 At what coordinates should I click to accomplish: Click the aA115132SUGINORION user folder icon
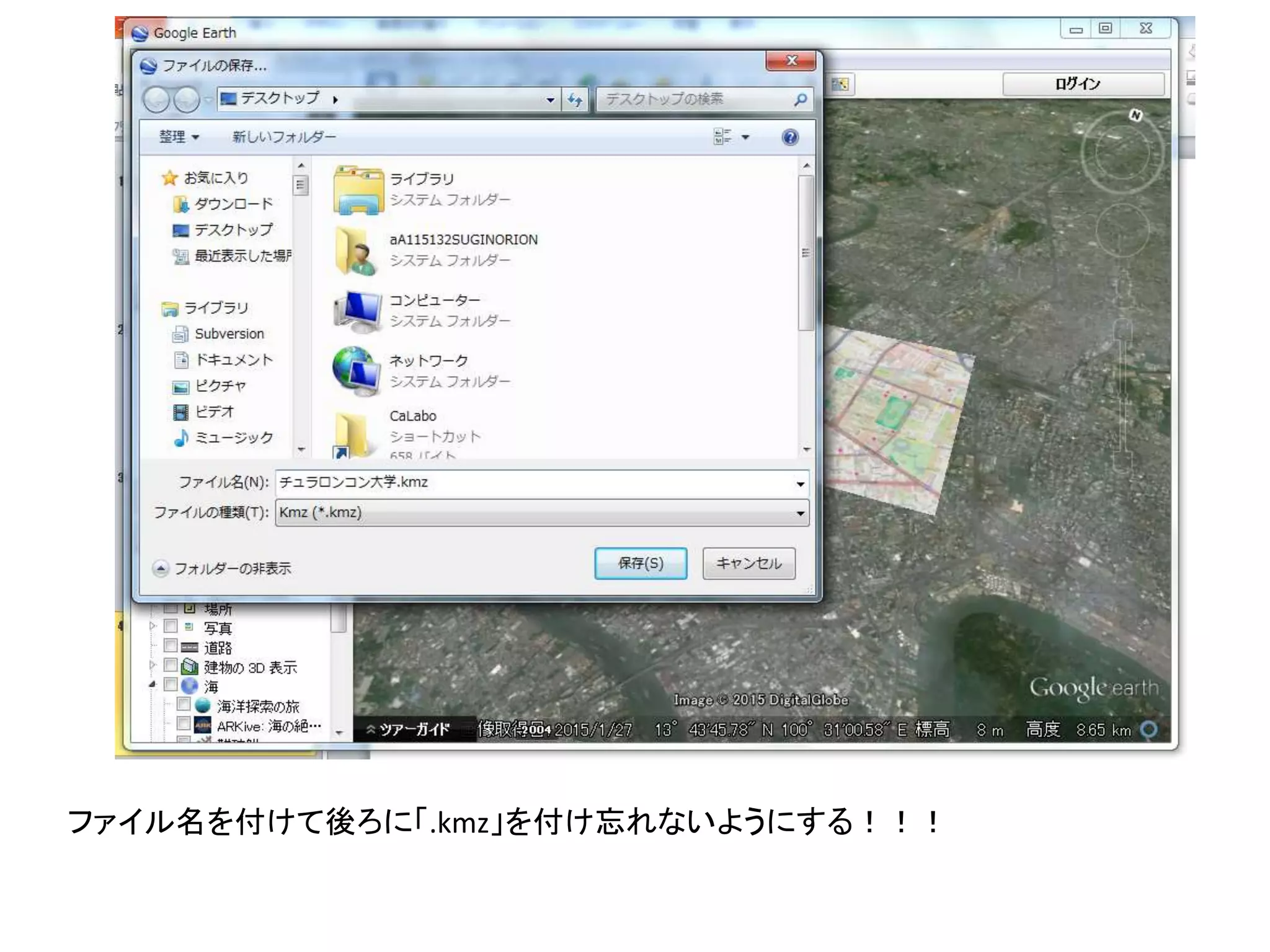click(357, 250)
